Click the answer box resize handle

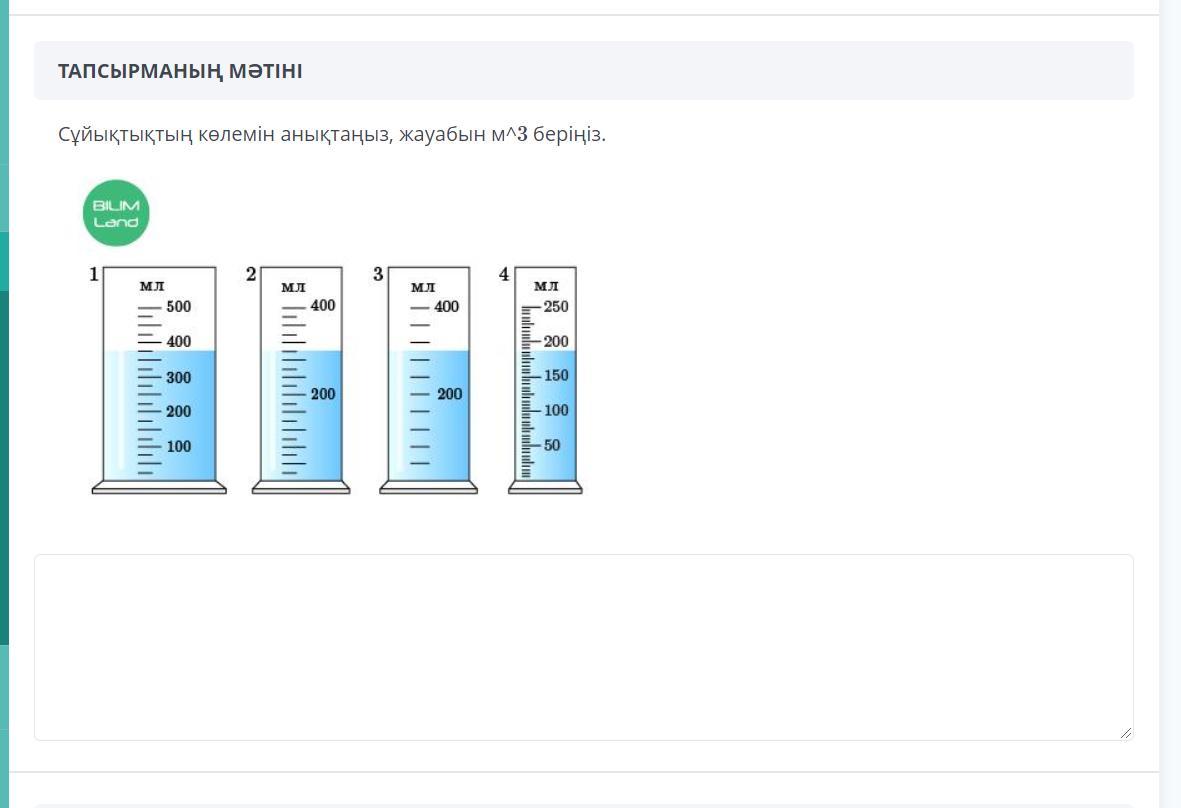tap(1126, 733)
